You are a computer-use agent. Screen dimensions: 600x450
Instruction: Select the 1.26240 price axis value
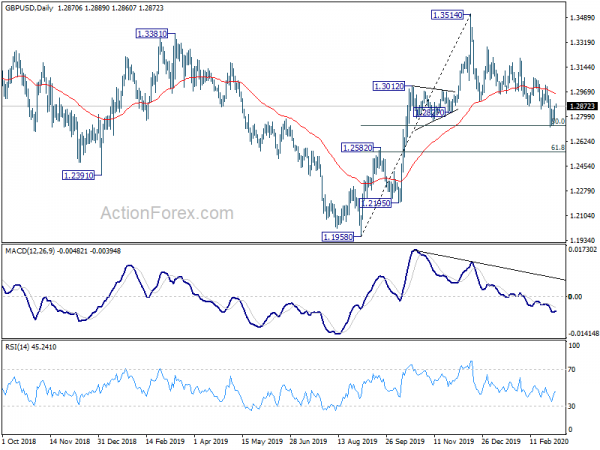582,142
